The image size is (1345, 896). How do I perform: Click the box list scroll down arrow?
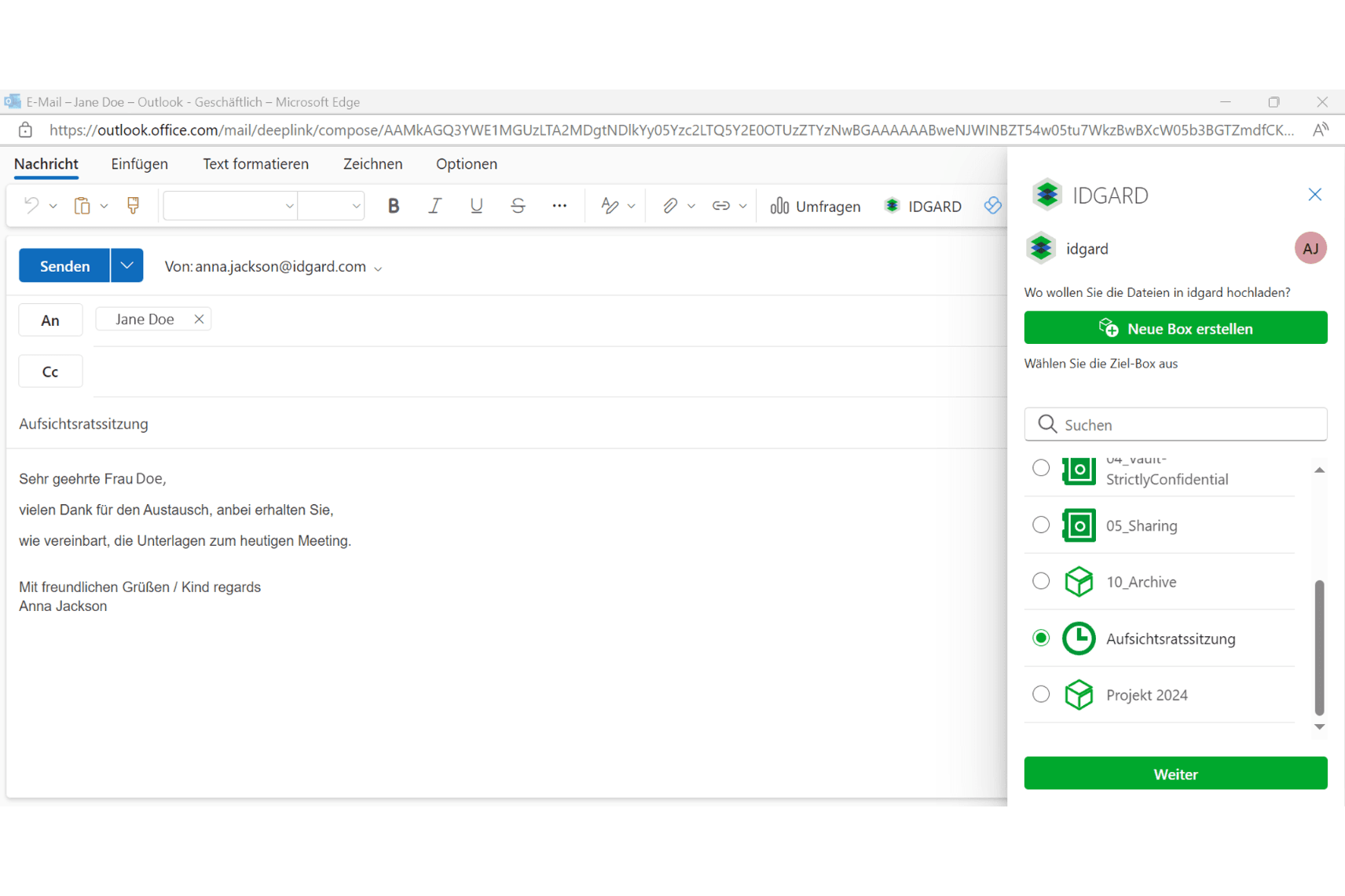tap(1320, 726)
